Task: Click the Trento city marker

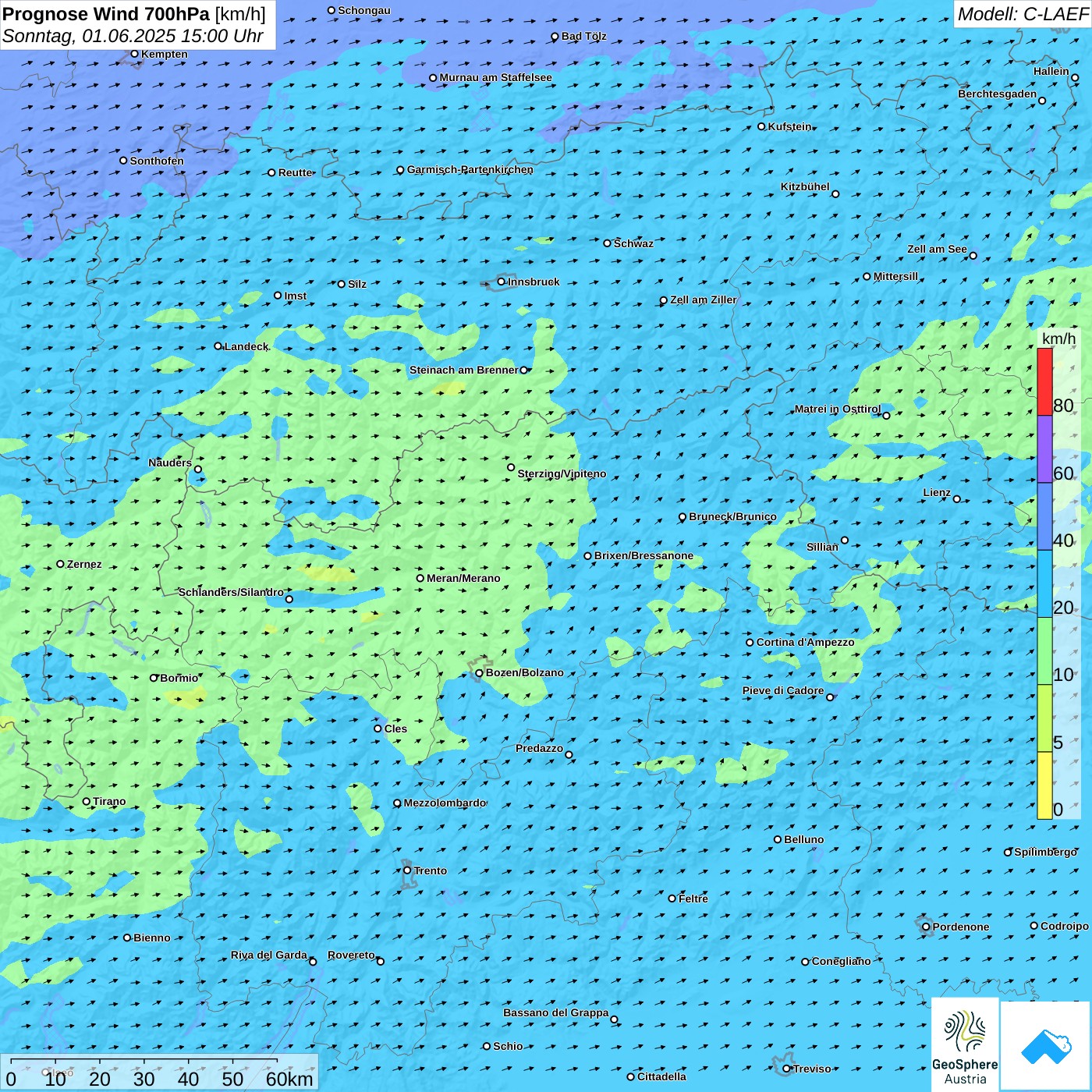Action: pyautogui.click(x=407, y=870)
